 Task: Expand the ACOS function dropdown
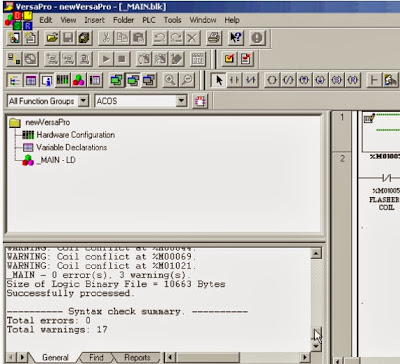[x=181, y=101]
